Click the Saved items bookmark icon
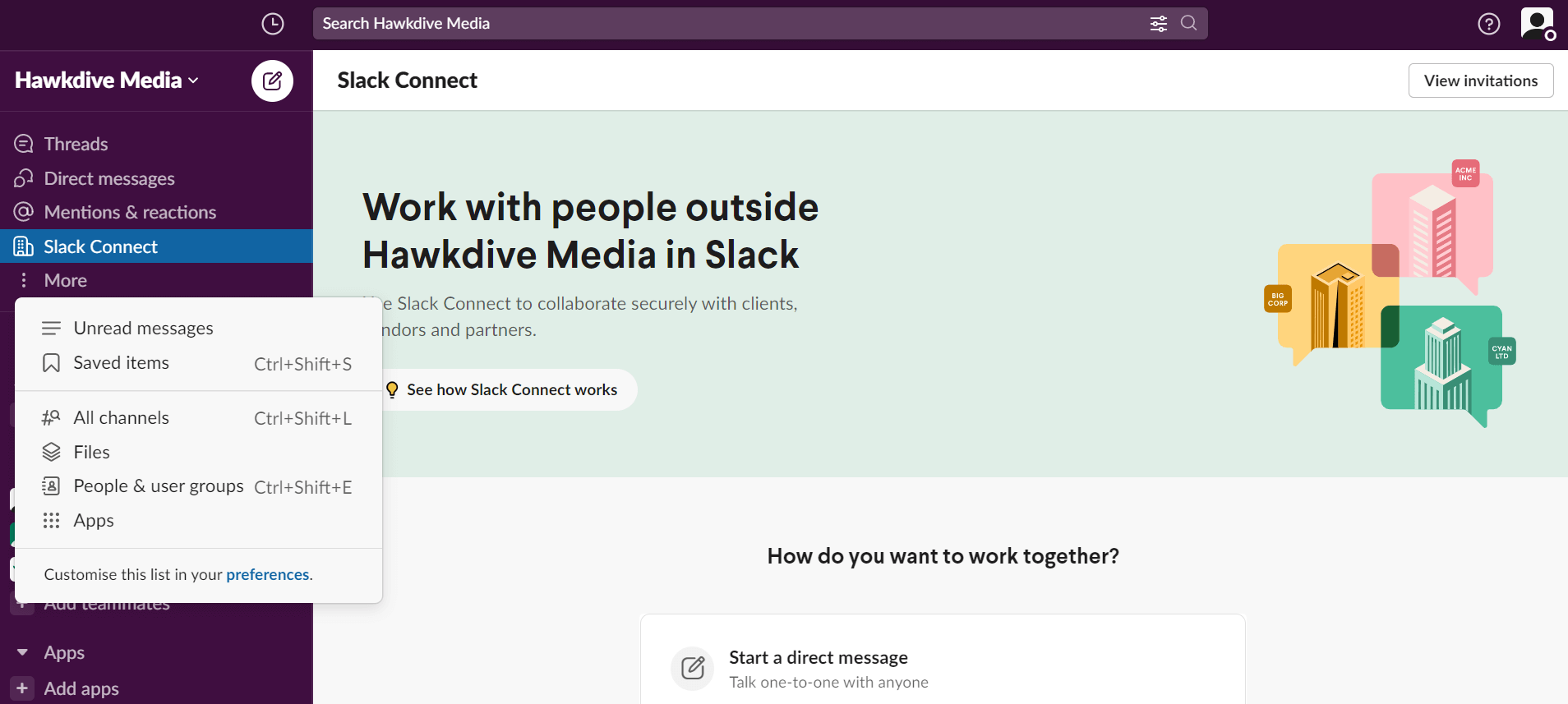 [51, 363]
